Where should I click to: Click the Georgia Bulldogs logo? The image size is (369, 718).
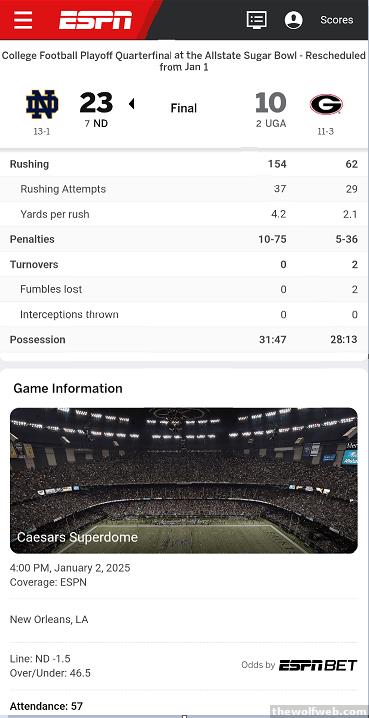326,104
